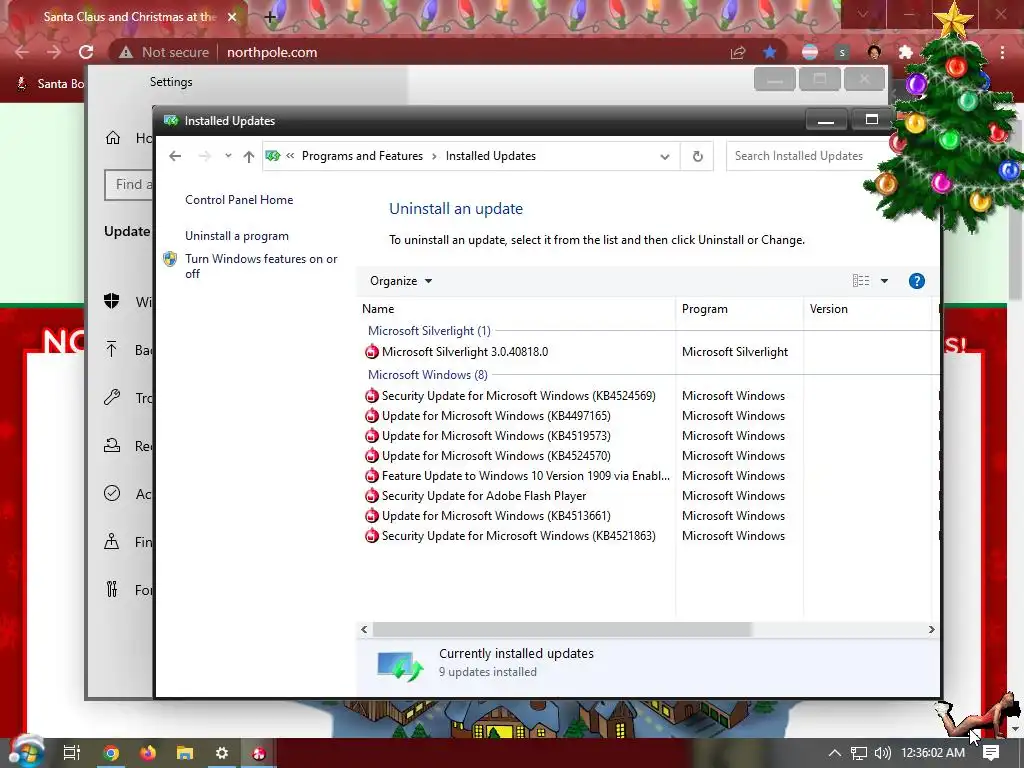The height and width of the screenshot is (768, 1024).
Task: Open Uninstall a program link
Action: coord(236,236)
